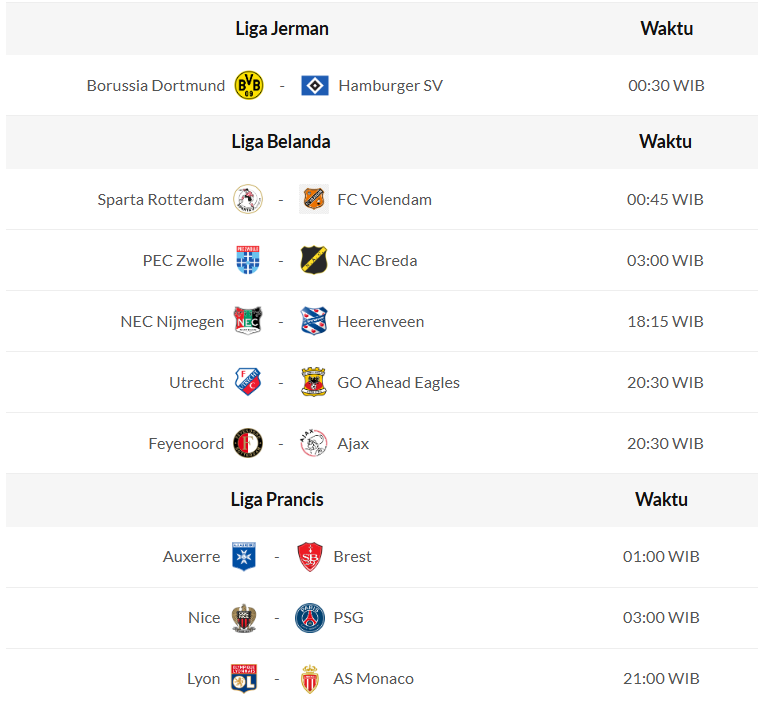Image resolution: width=758 pixels, height=702 pixels.
Task: Open the Auxerre team name link
Action: 191,556
